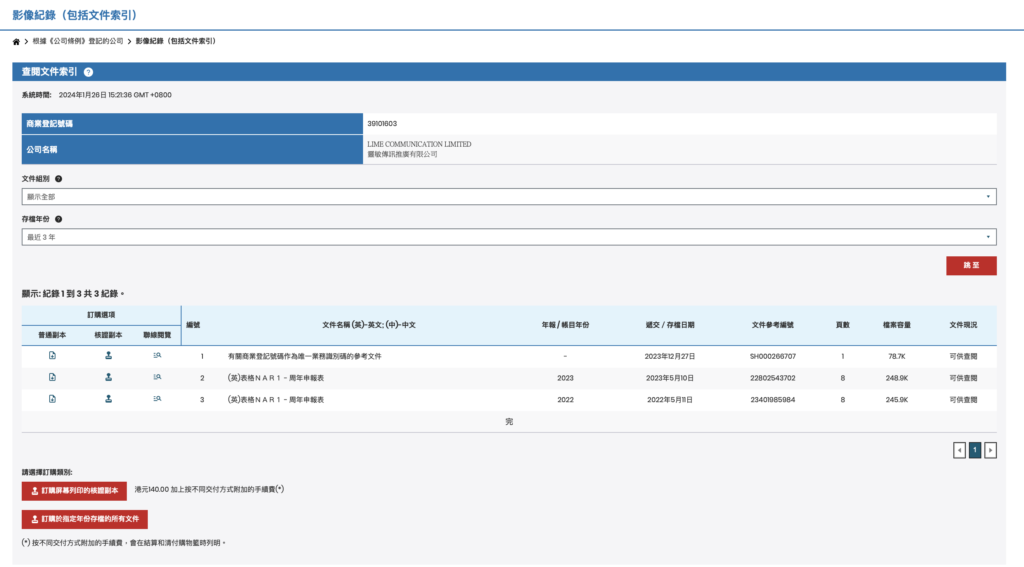1024x567 pixels.
Task: Open the 文件組別 dropdown showing 顯示全部
Action: pyautogui.click(x=509, y=197)
